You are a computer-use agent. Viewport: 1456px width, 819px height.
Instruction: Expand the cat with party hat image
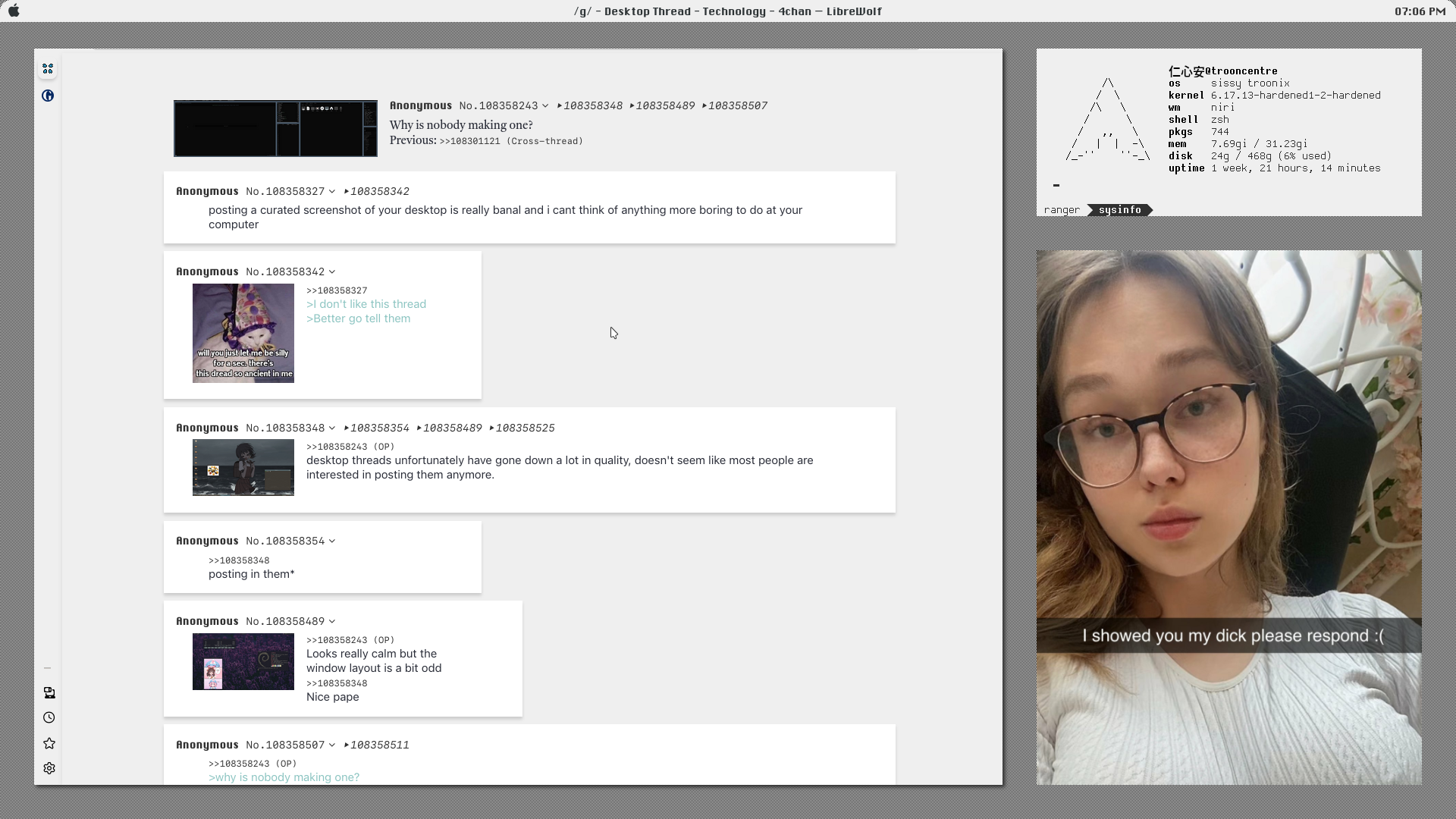[243, 333]
